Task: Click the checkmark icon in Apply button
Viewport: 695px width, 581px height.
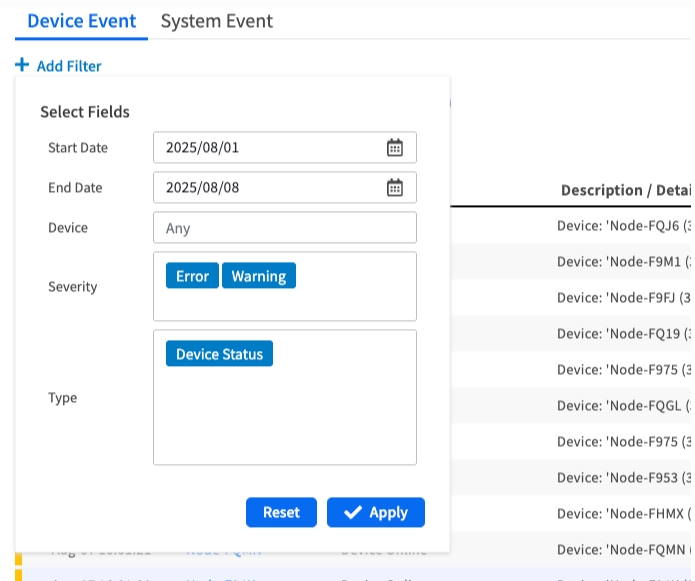Action: [x=352, y=513]
